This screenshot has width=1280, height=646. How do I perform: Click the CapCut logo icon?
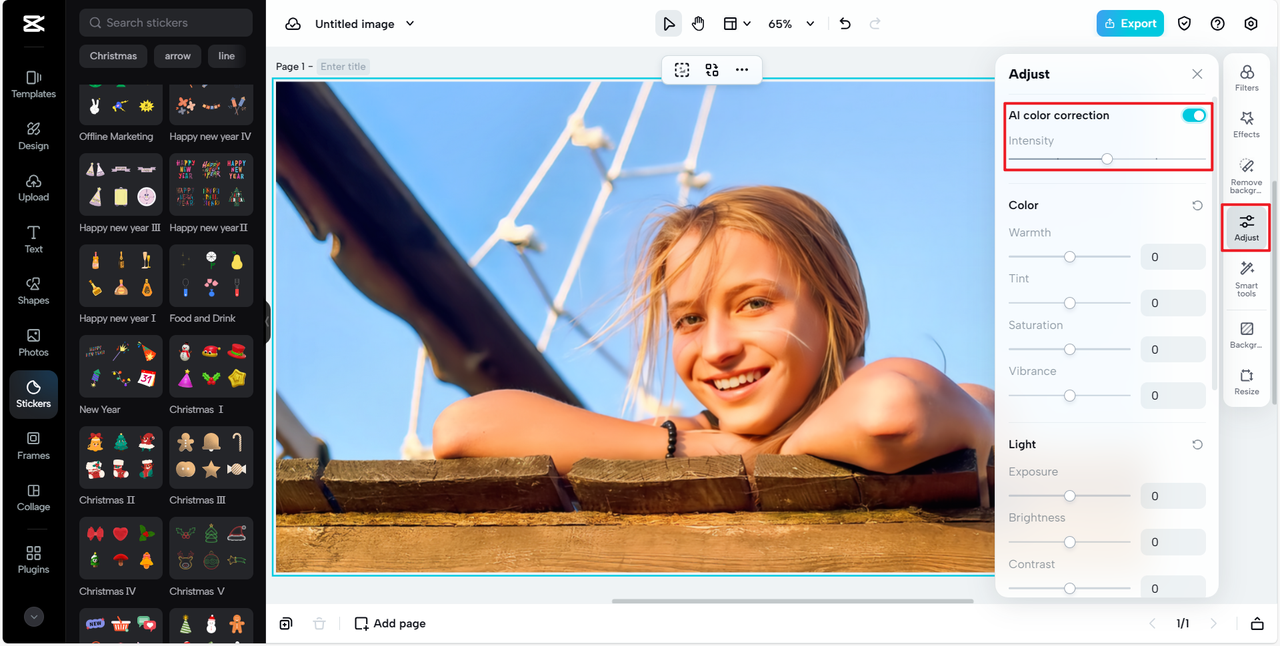pos(33,24)
